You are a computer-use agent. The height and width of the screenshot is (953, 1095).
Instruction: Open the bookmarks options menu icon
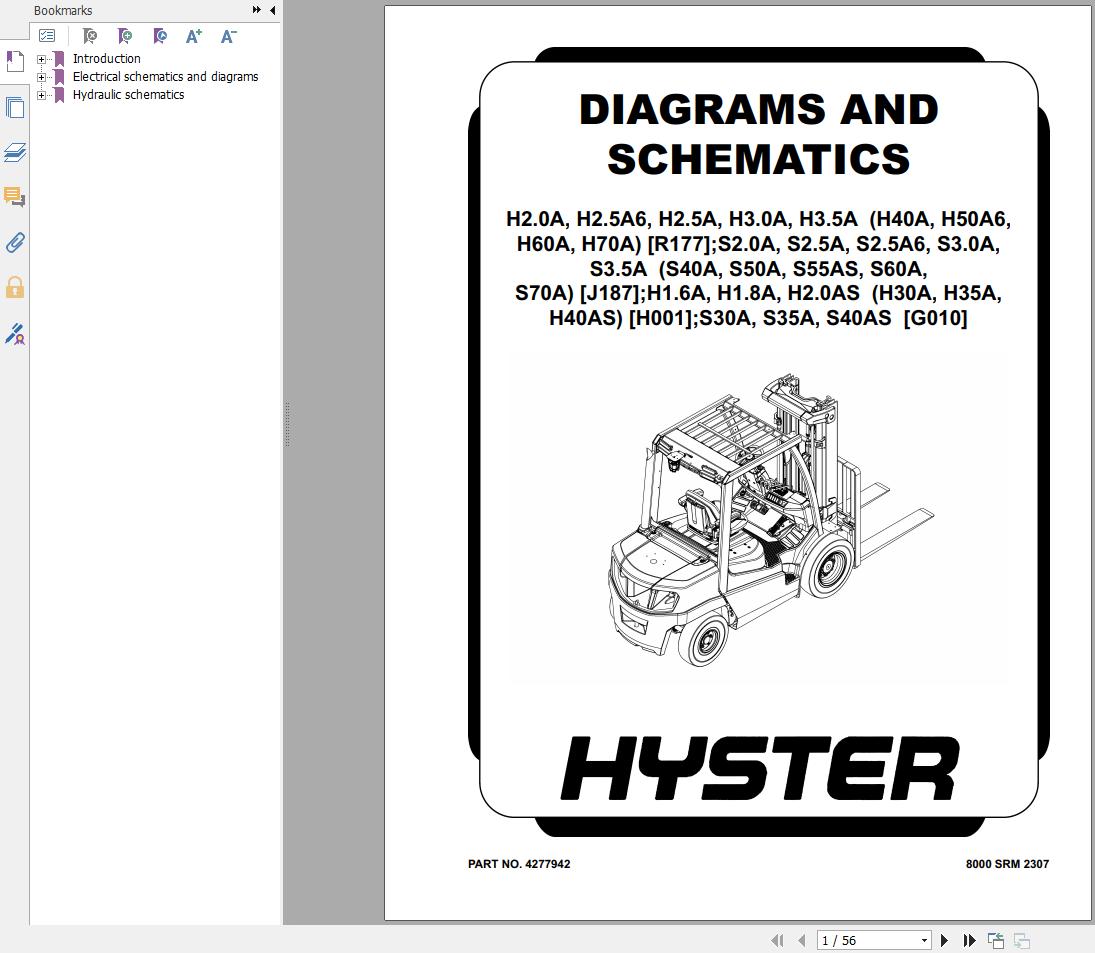coord(47,36)
